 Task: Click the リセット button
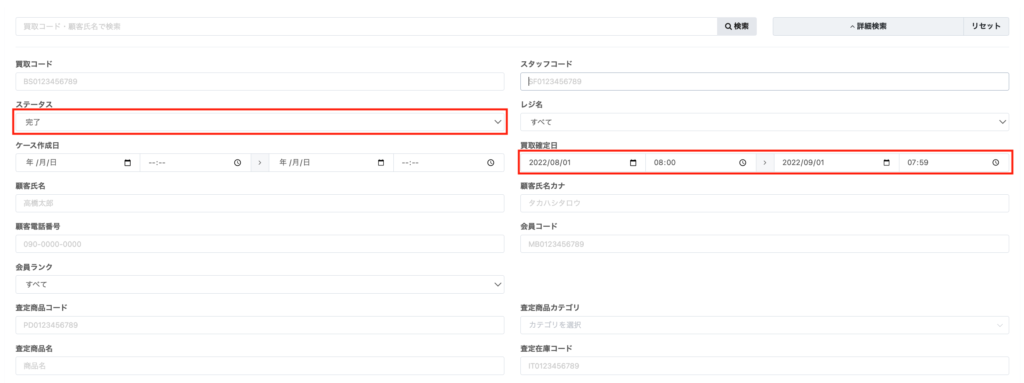click(x=985, y=26)
